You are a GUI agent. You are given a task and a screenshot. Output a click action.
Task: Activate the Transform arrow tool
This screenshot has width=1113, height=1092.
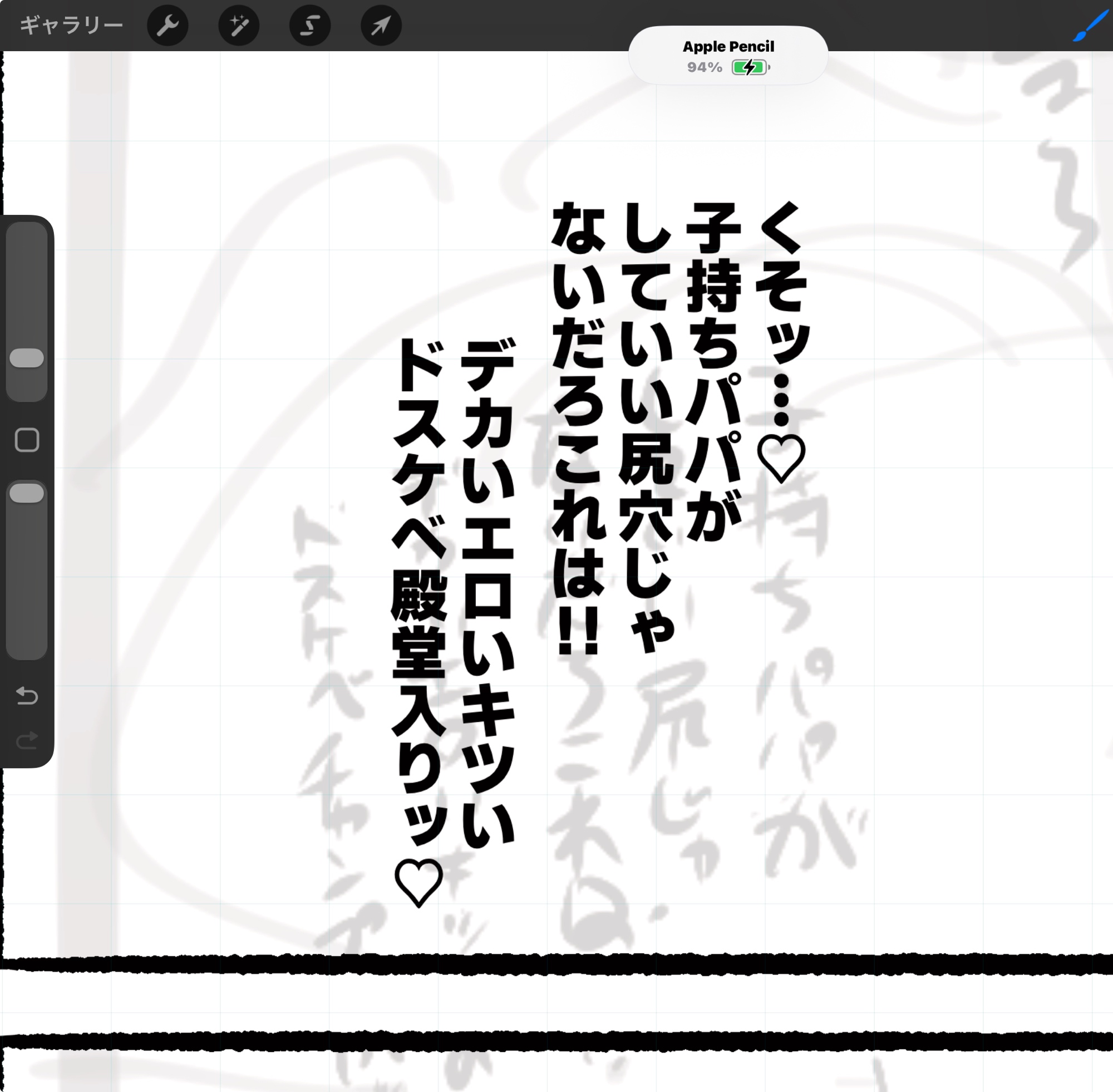point(381,26)
